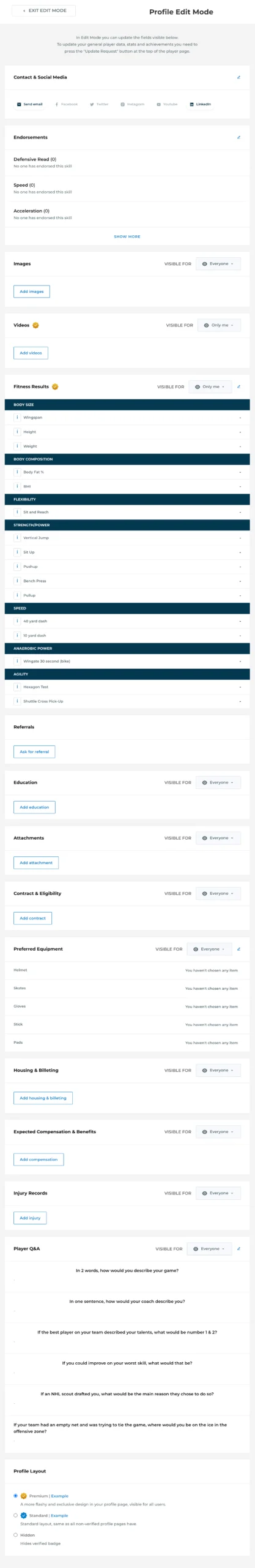Click the Exit Edit Mode button

click(44, 10)
